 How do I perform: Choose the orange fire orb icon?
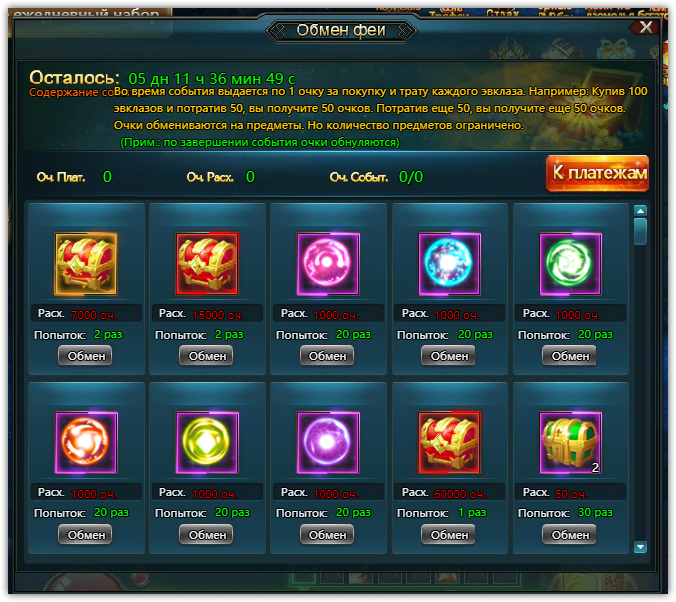[x=86, y=442]
